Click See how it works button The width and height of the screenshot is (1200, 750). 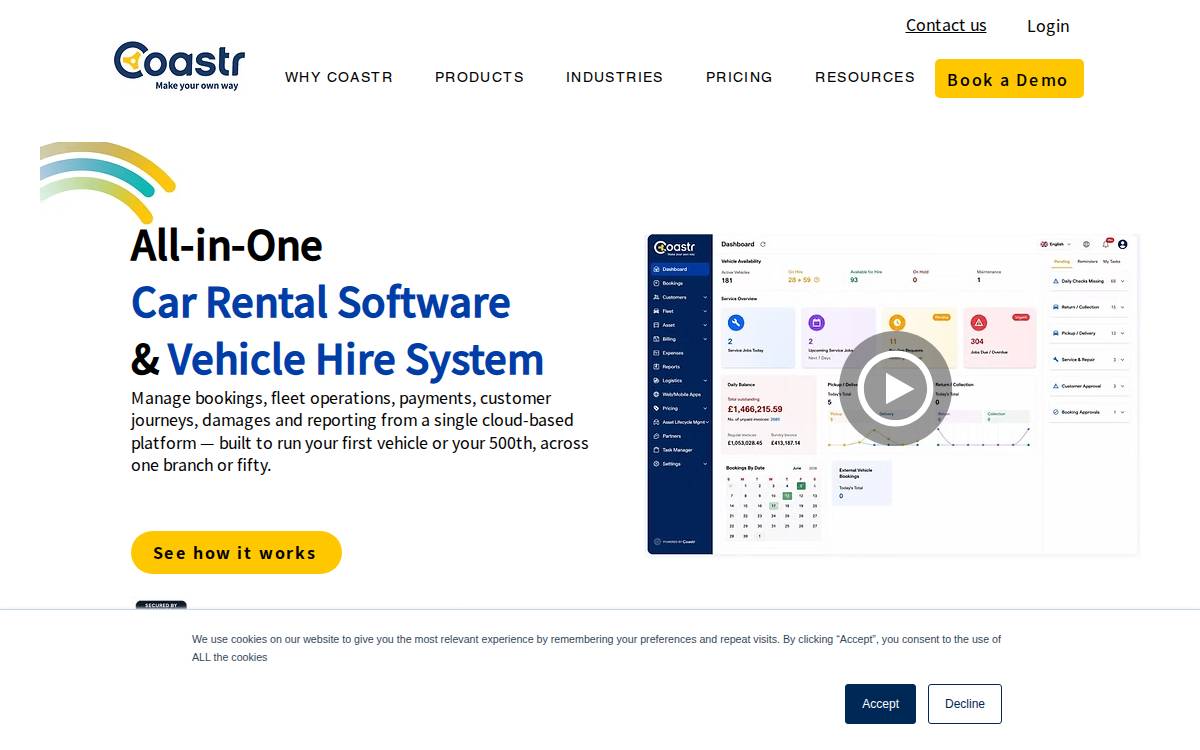[x=236, y=552]
